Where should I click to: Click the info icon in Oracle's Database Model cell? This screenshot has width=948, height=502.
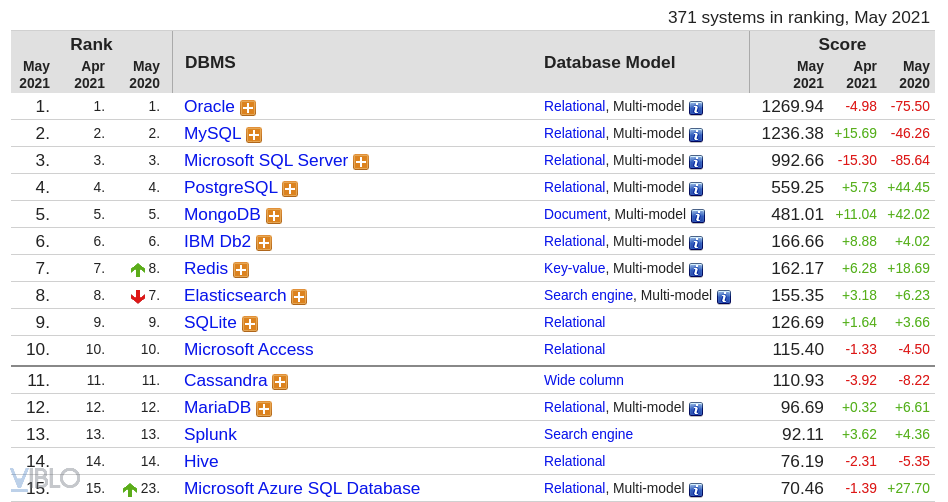(696, 108)
